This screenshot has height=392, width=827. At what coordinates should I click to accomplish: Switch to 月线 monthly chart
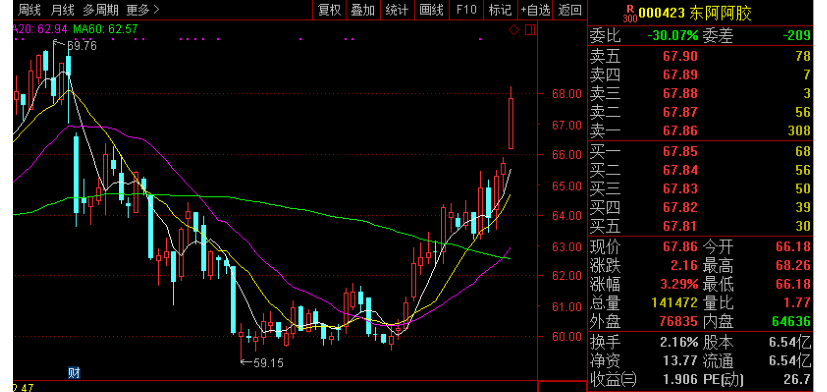pyautogui.click(x=62, y=9)
